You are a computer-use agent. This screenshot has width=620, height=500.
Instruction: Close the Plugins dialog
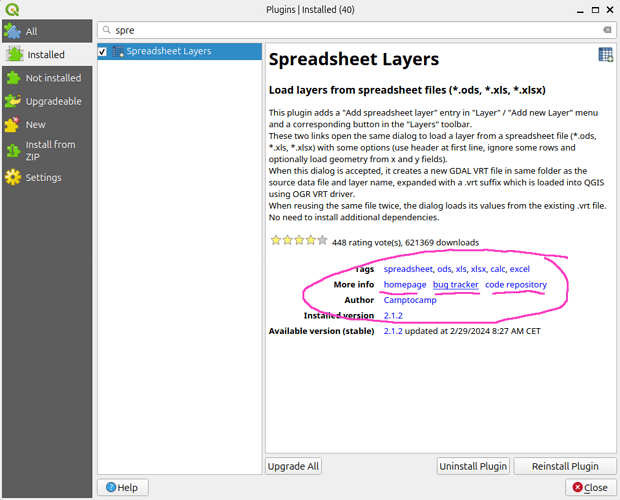click(x=591, y=487)
